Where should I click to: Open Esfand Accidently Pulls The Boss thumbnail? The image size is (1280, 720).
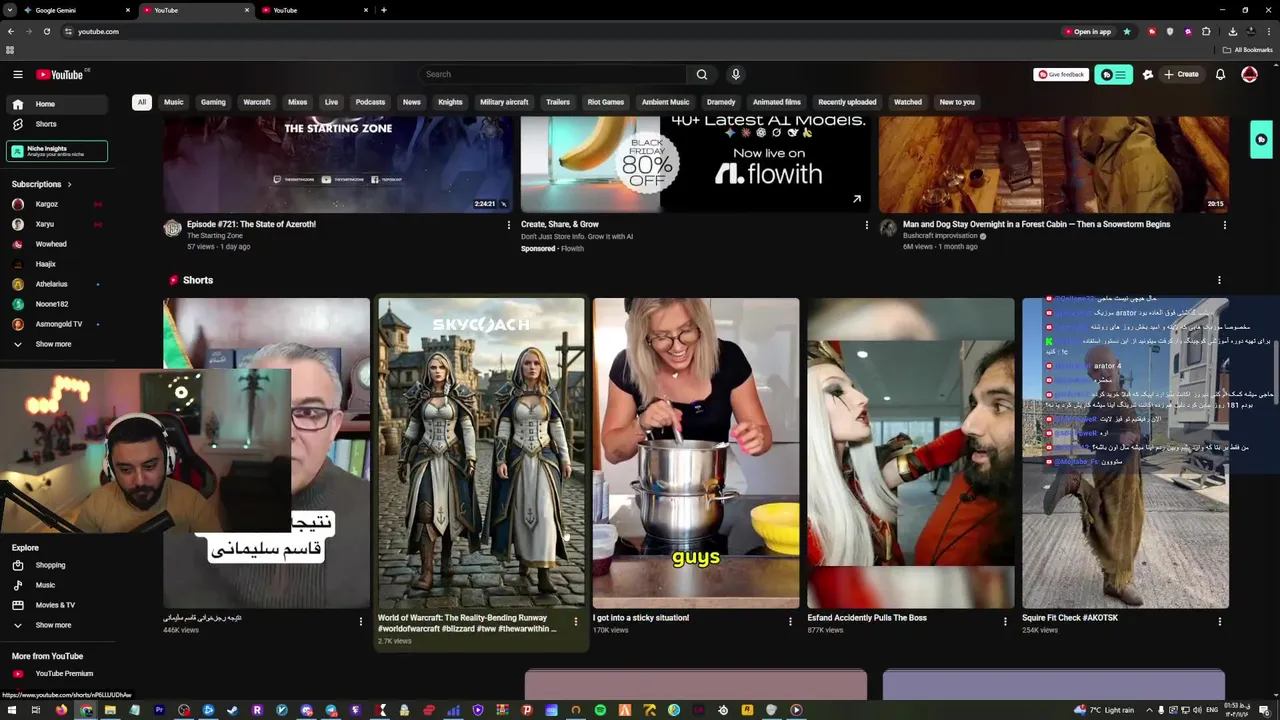coord(911,452)
